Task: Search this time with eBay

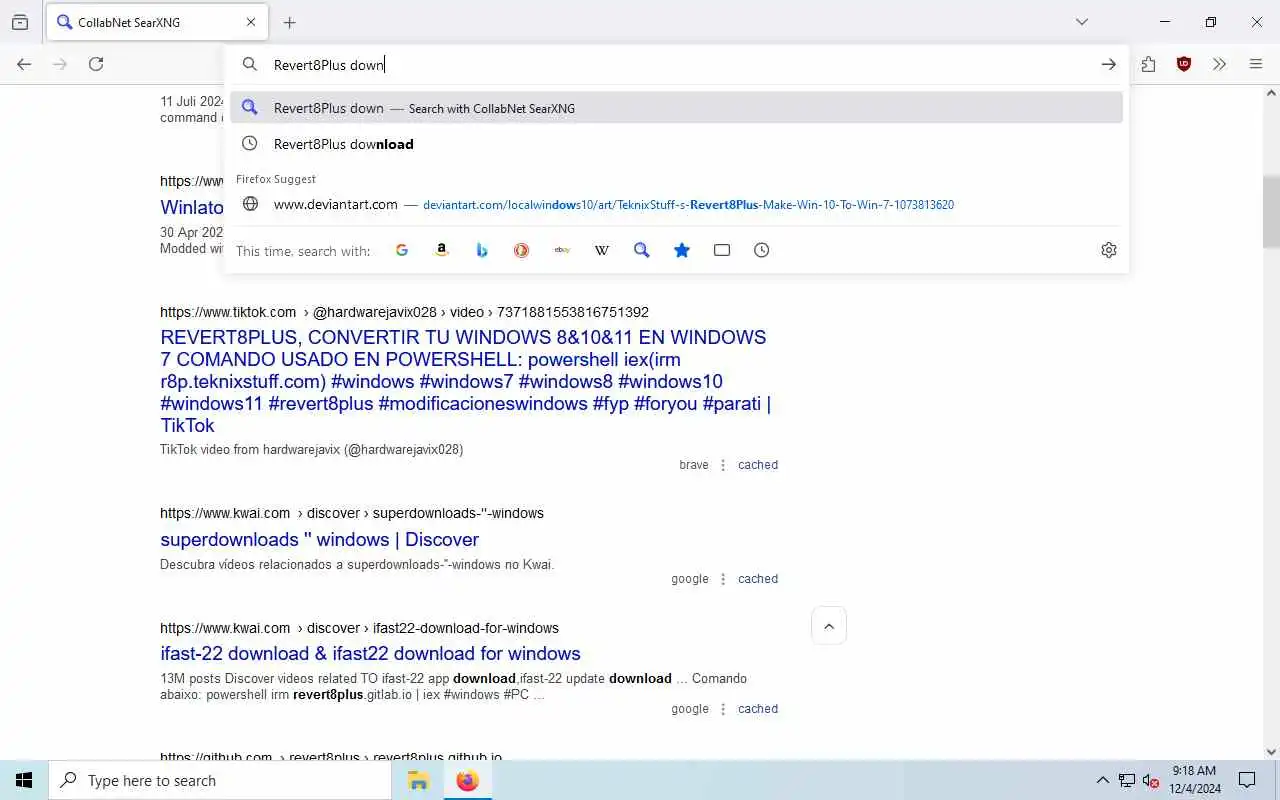Action: click(x=562, y=250)
